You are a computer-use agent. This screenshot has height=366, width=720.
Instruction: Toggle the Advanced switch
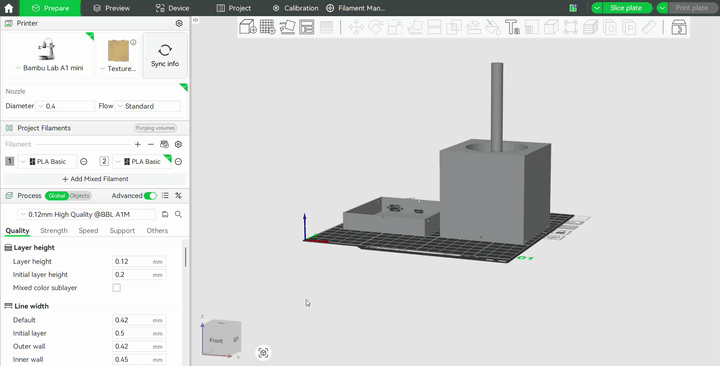150,196
